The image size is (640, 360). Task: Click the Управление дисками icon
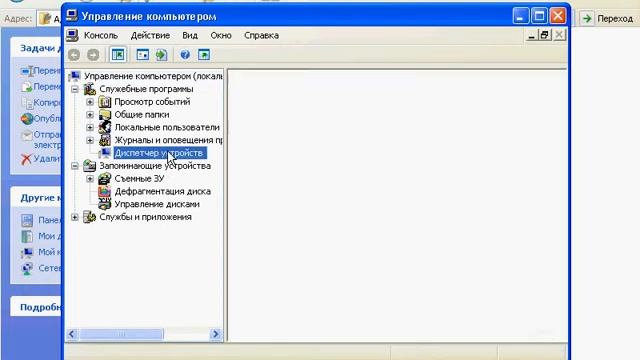(x=105, y=204)
